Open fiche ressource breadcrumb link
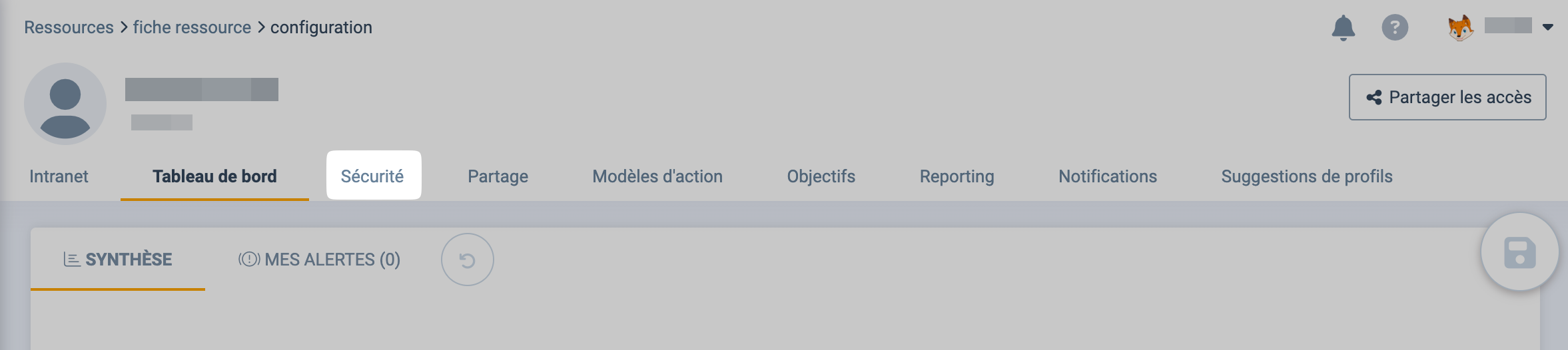The image size is (1568, 350). click(192, 27)
